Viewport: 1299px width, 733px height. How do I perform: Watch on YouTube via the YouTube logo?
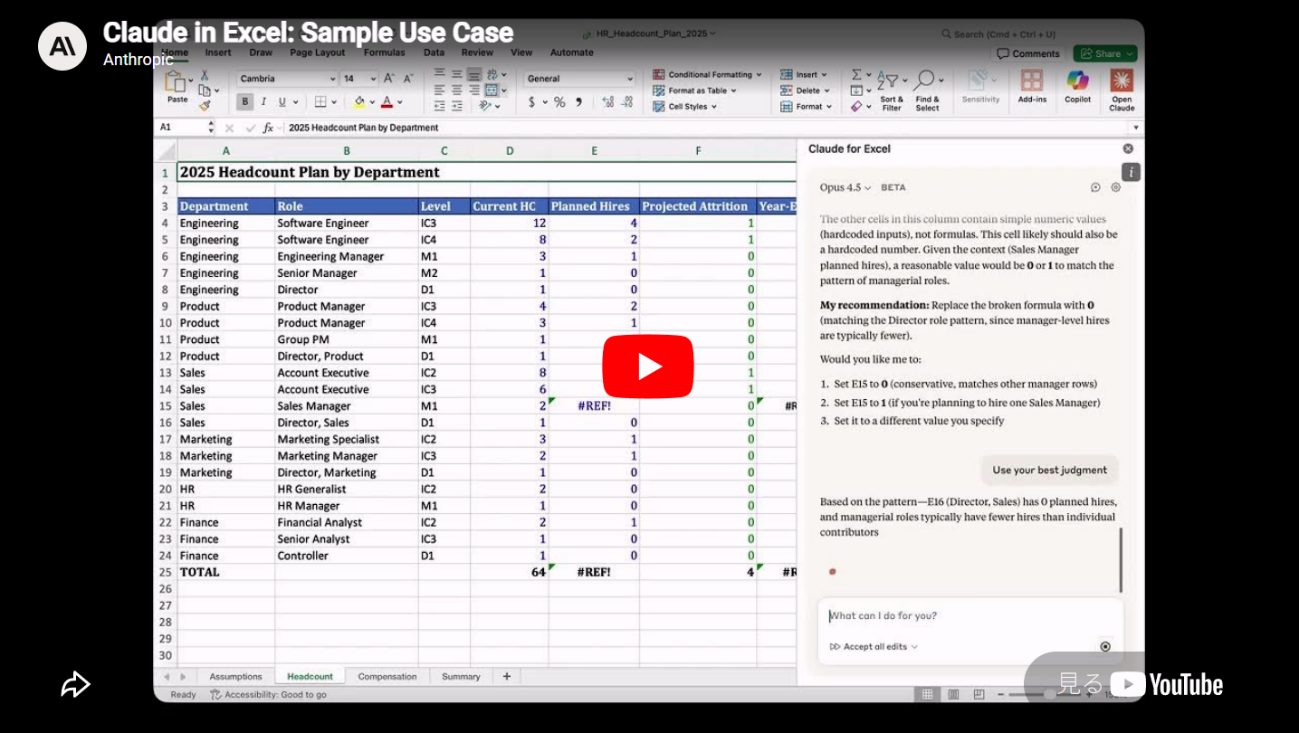pos(1167,684)
